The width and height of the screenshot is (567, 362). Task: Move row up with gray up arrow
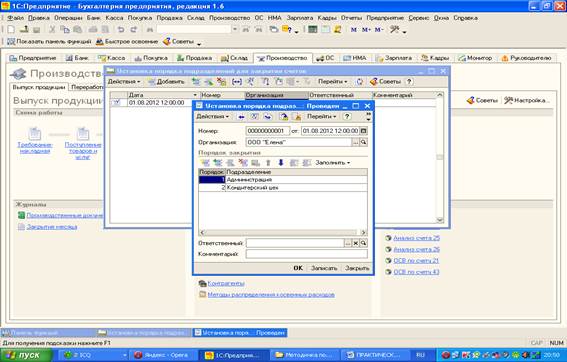pos(268,163)
